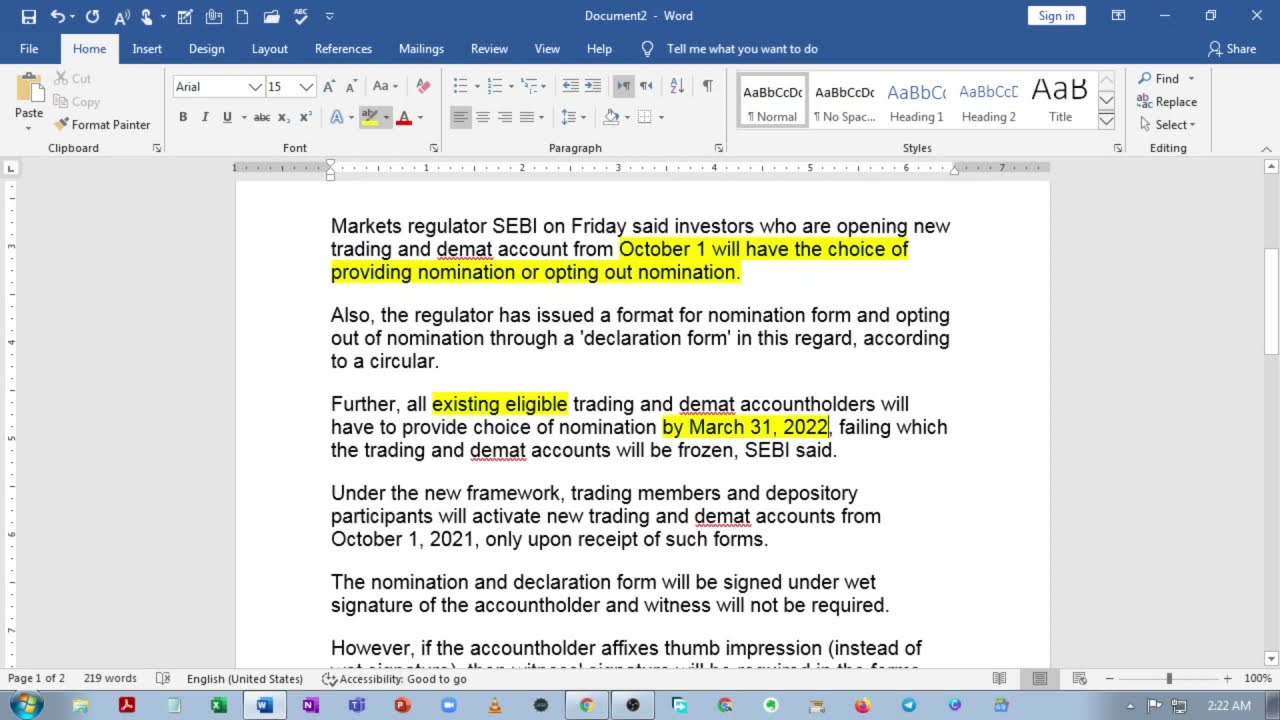Switch to the References tab
This screenshot has height=720, width=1280.
click(x=343, y=49)
